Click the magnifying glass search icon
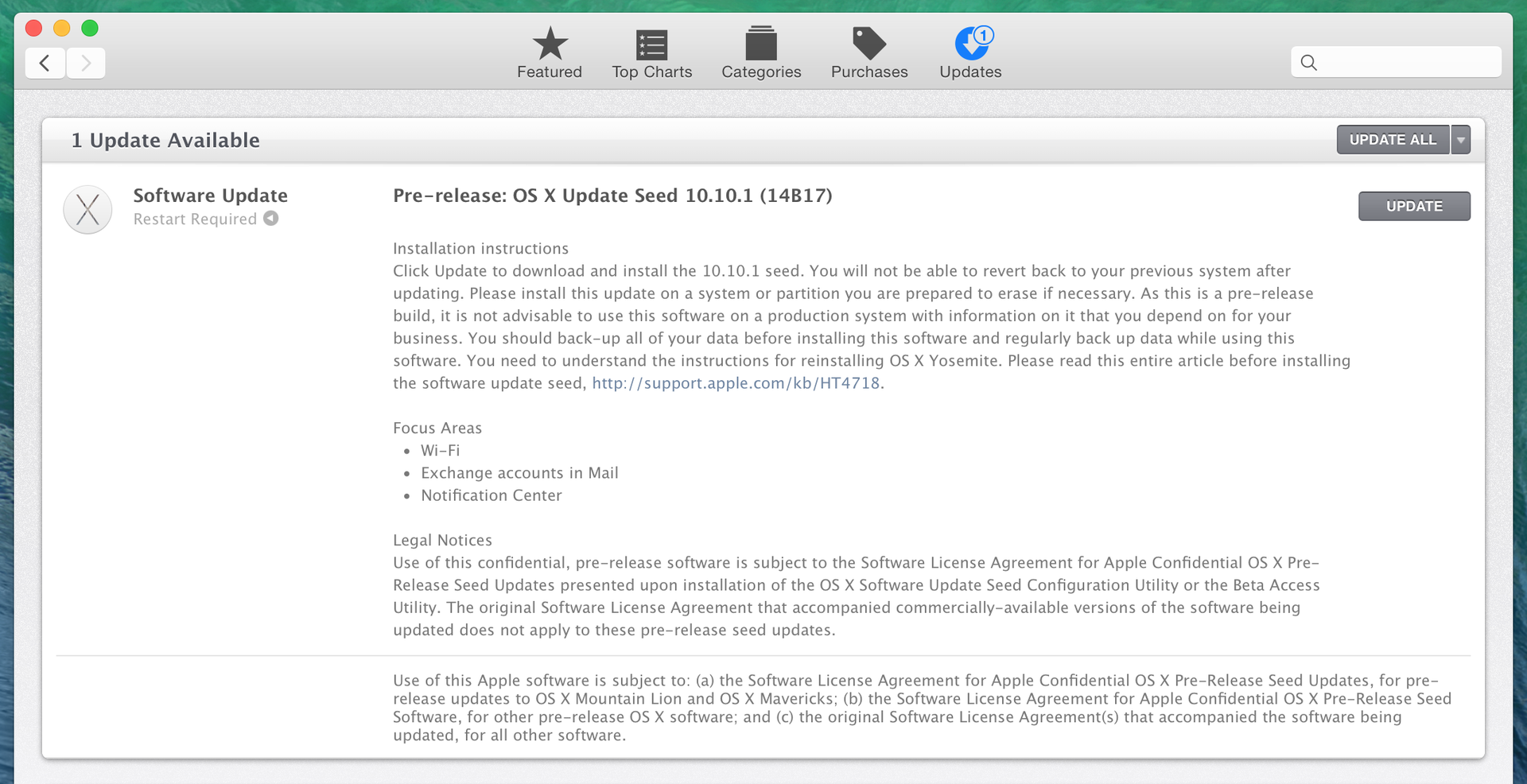 tap(1308, 62)
